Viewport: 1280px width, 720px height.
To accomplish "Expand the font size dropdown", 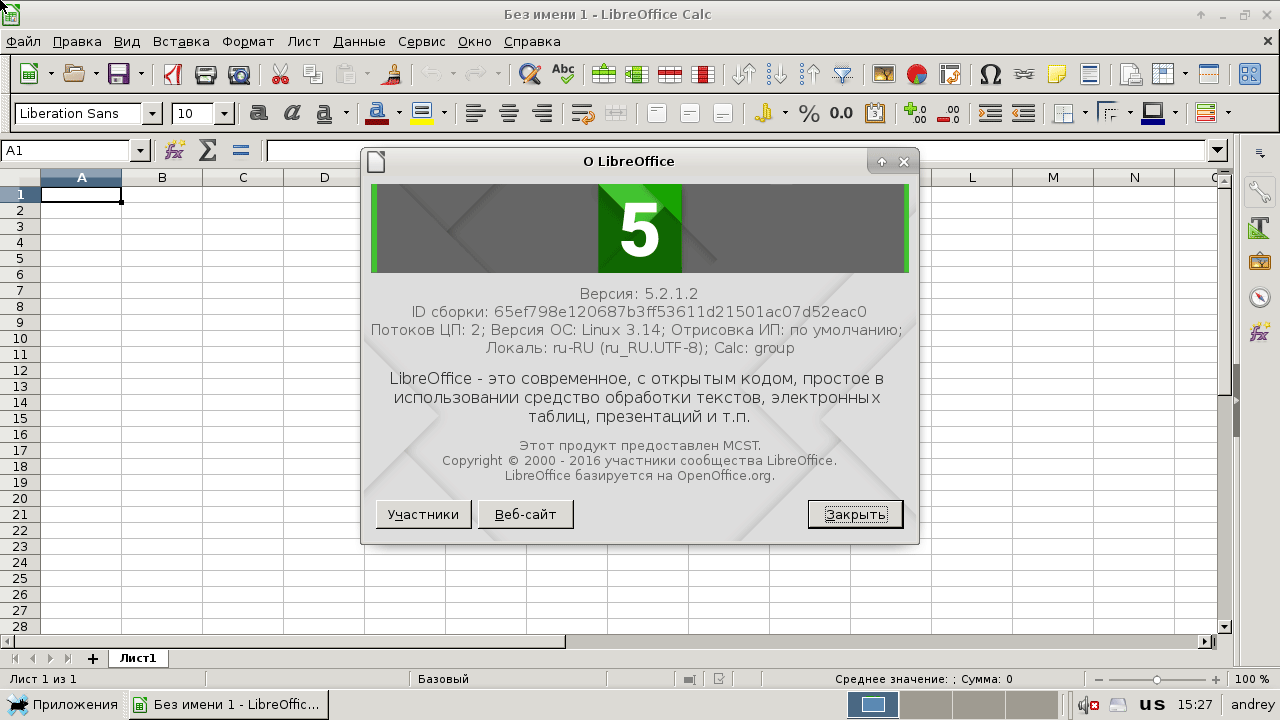I will point(224,113).
